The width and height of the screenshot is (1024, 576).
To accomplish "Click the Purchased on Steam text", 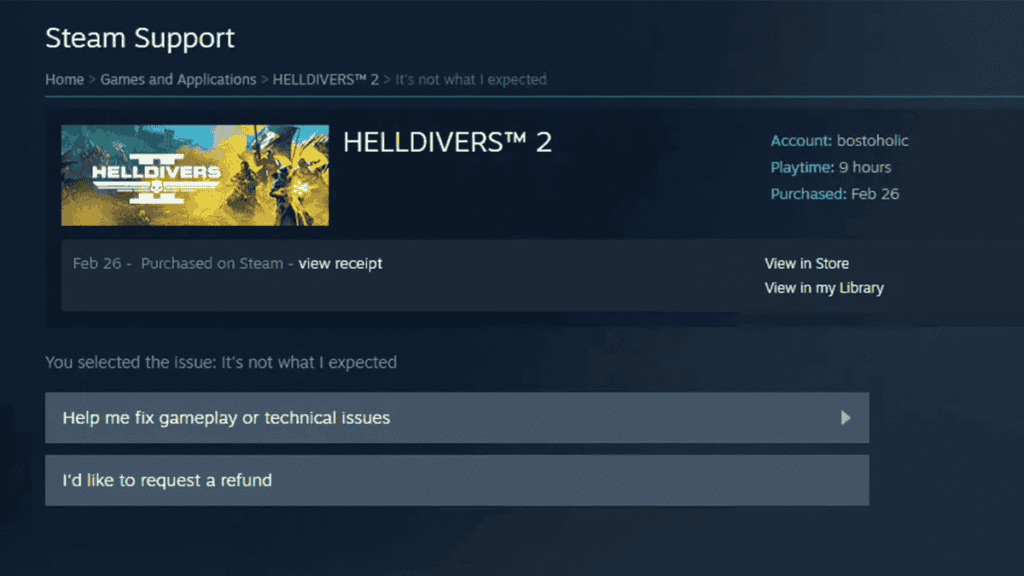I will click(212, 263).
